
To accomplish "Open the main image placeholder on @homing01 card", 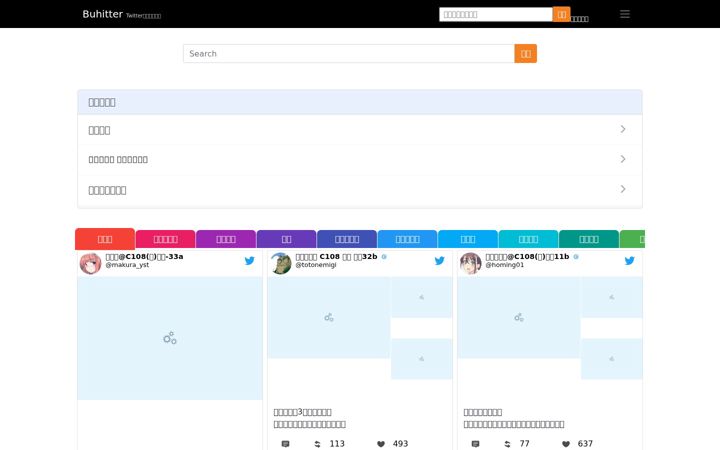I will click(519, 317).
